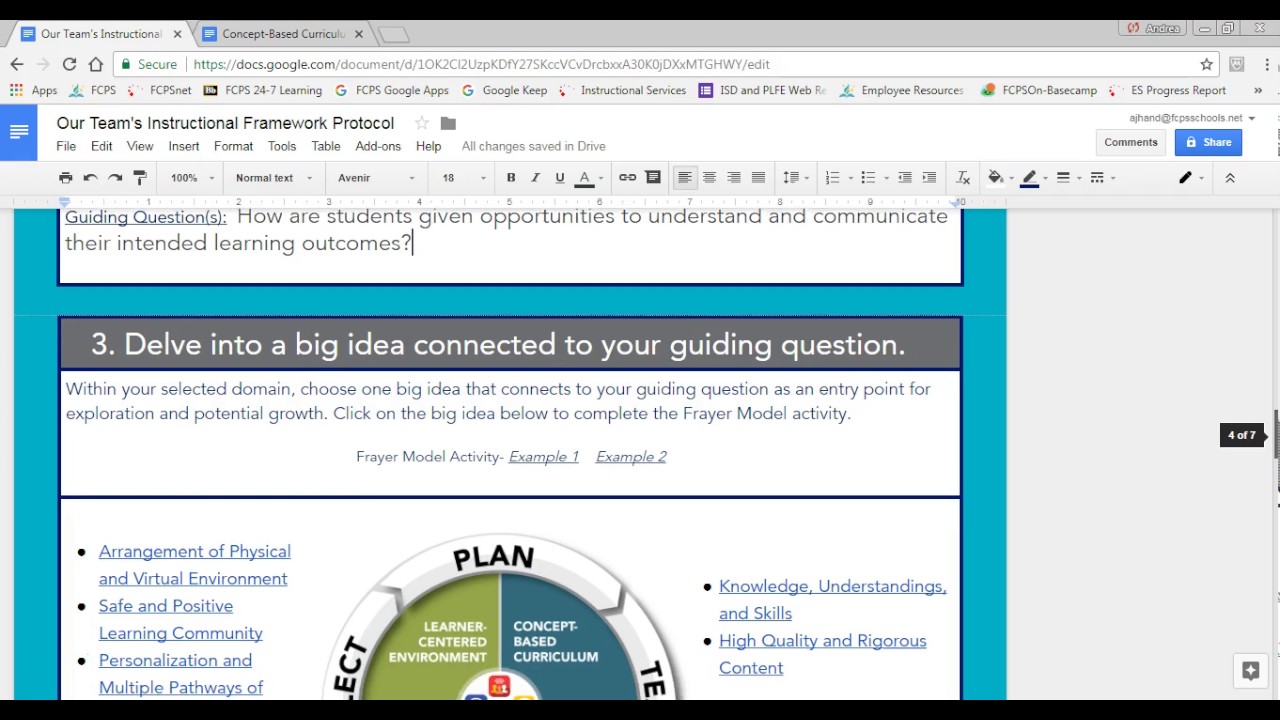Insert a link with the link icon
The height and width of the screenshot is (720, 1280).
[627, 178]
